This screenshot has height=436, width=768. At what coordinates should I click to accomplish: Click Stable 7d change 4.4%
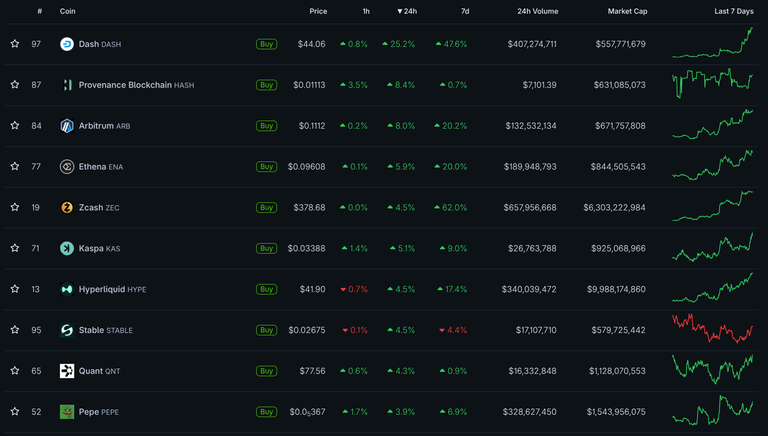453,330
